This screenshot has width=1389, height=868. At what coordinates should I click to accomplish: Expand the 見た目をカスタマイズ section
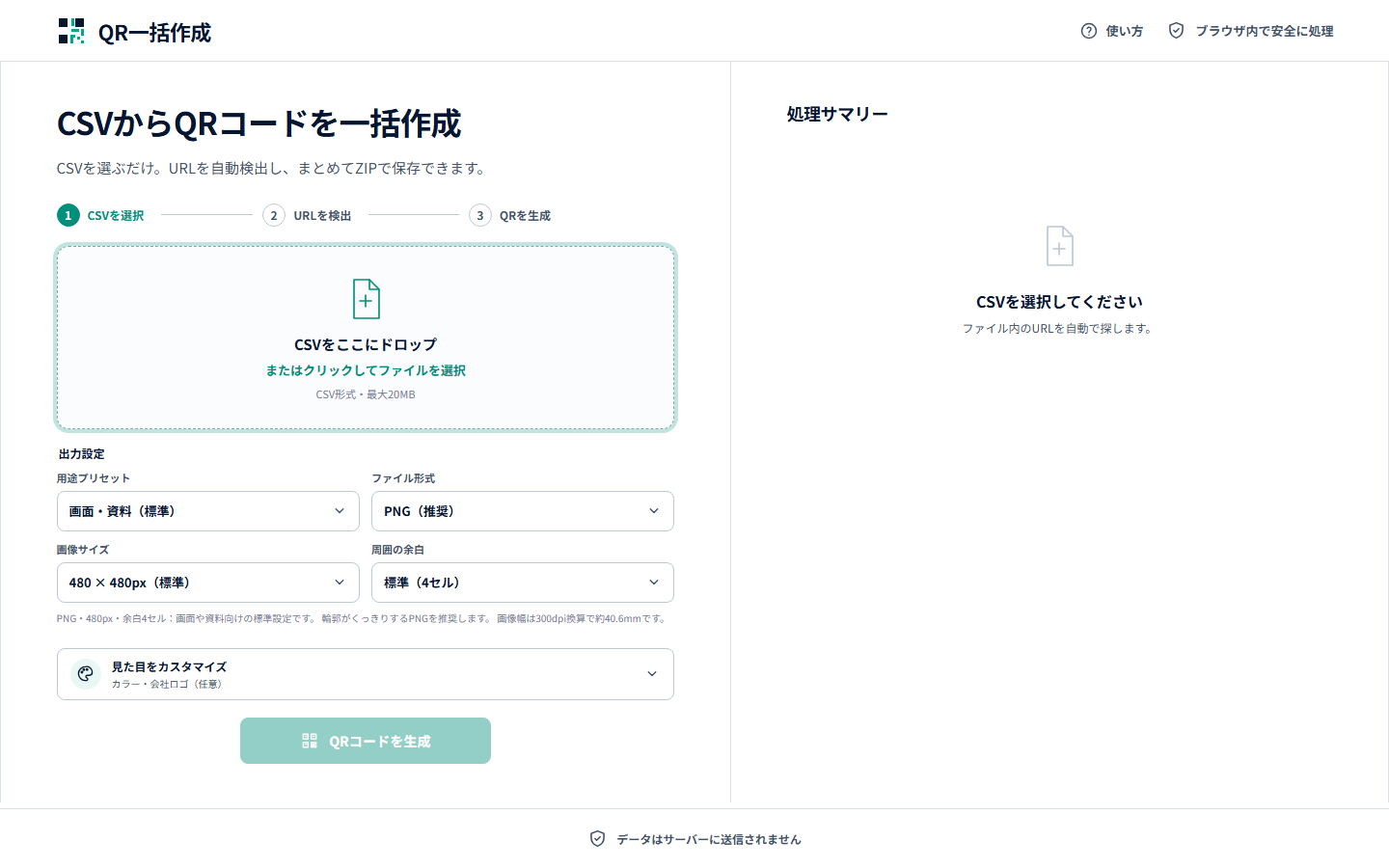[366, 674]
